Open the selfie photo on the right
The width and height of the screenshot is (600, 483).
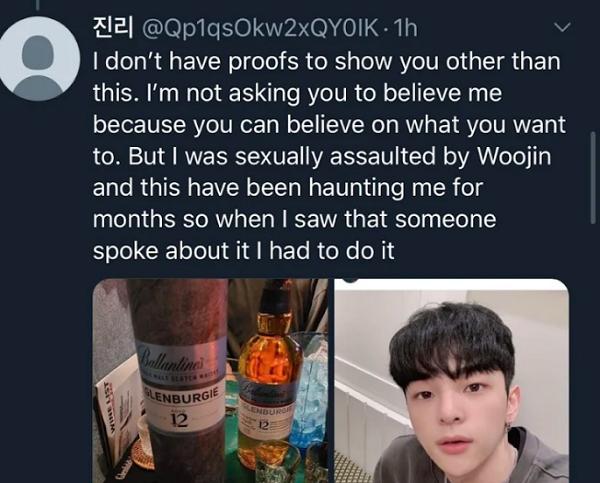452,381
